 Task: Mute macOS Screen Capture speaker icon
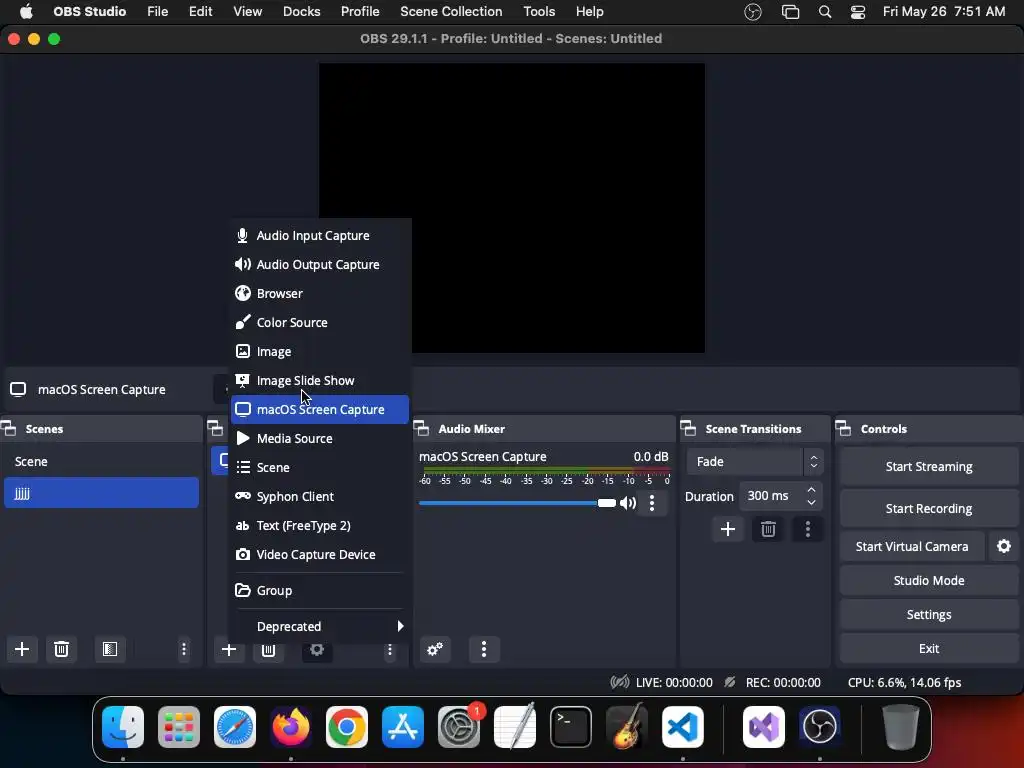[628, 503]
